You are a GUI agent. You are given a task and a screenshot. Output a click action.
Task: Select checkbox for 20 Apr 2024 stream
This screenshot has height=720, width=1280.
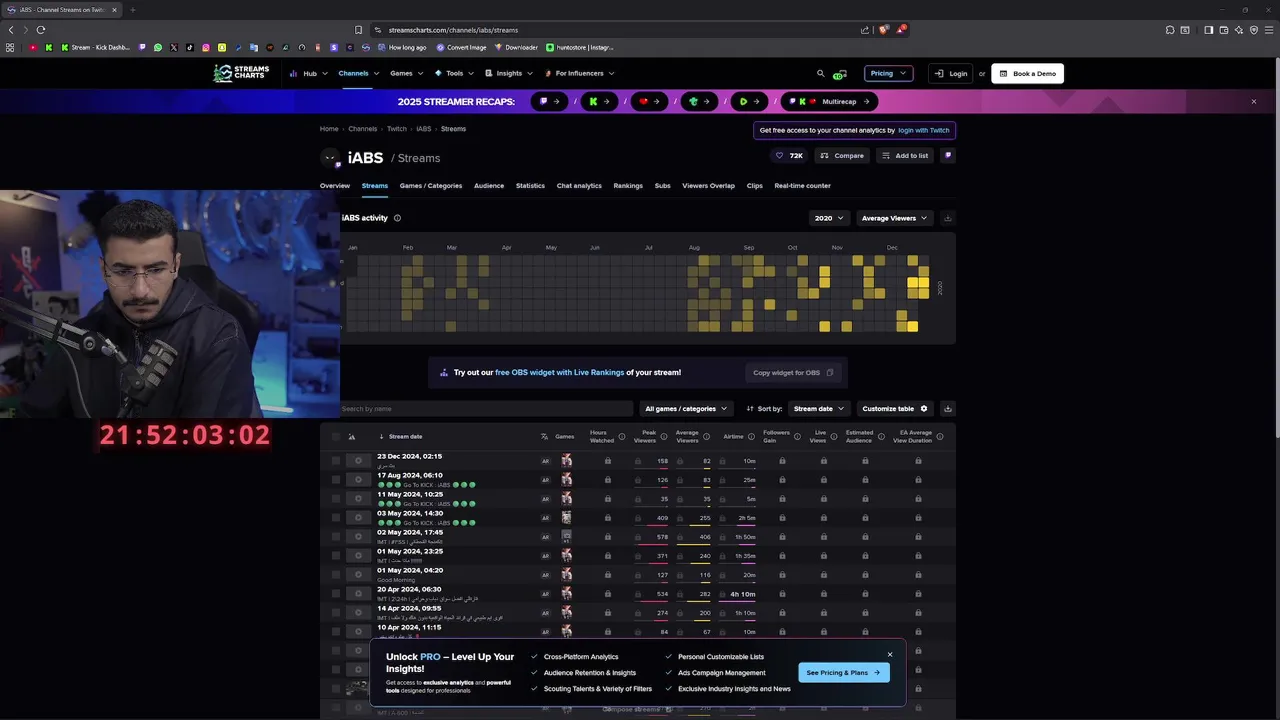point(336,594)
